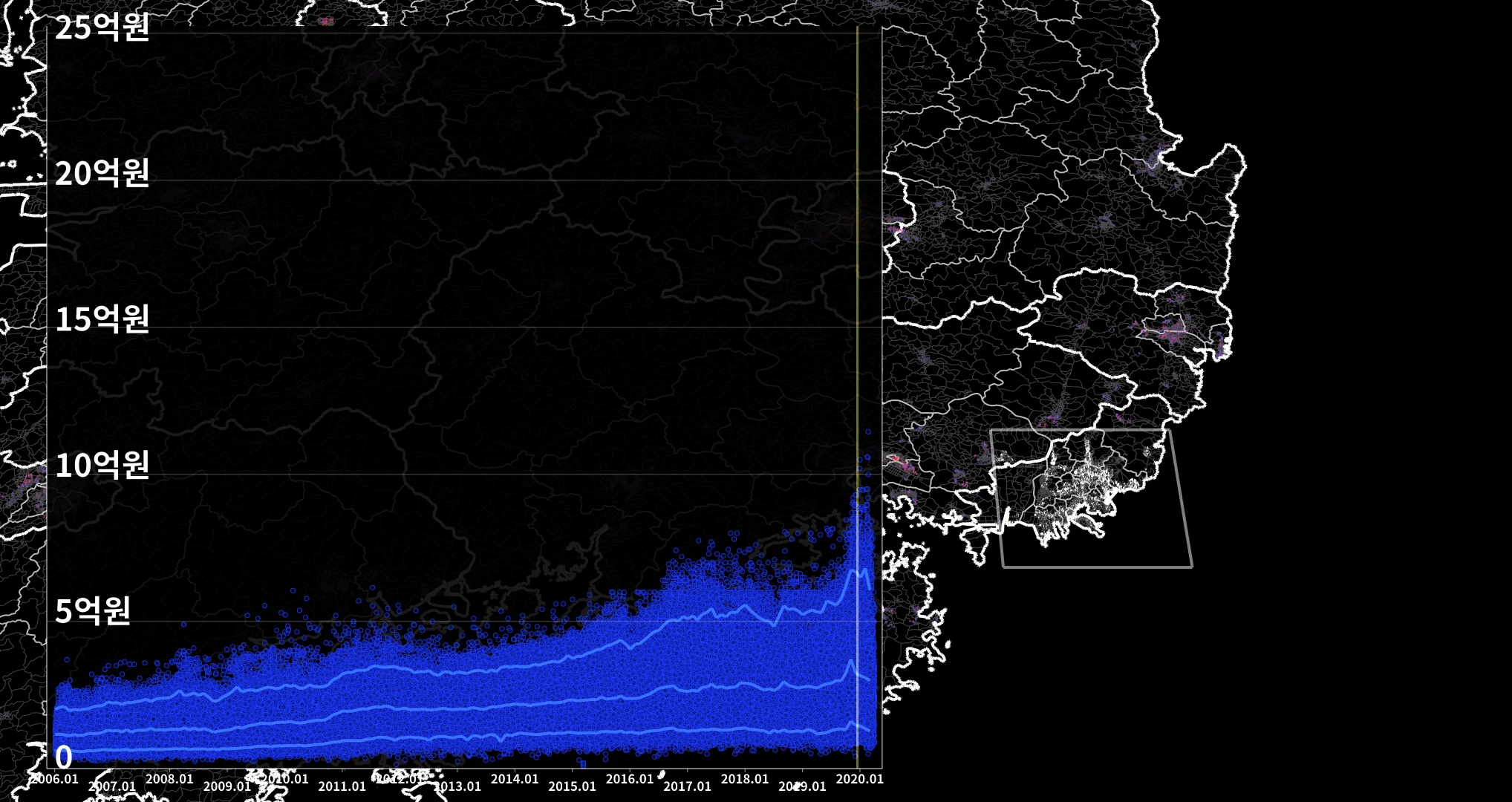Select the 2008.01 date label

coord(169,779)
